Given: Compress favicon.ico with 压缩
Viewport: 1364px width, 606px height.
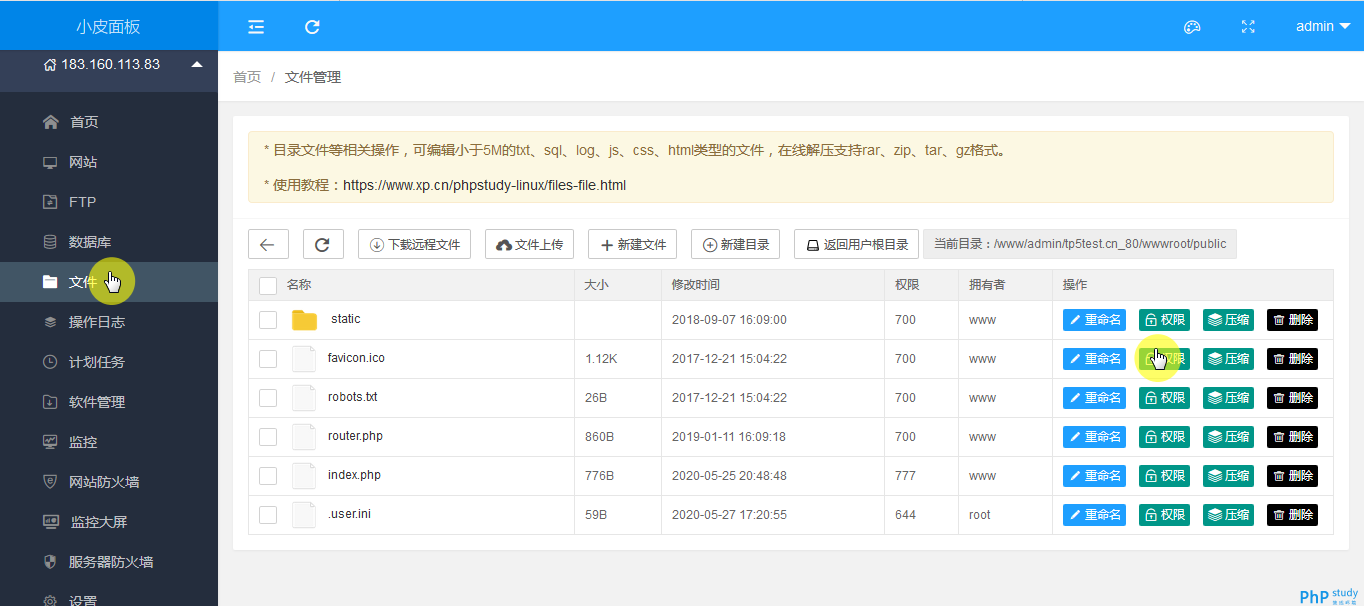Looking at the screenshot, I should pos(1228,359).
